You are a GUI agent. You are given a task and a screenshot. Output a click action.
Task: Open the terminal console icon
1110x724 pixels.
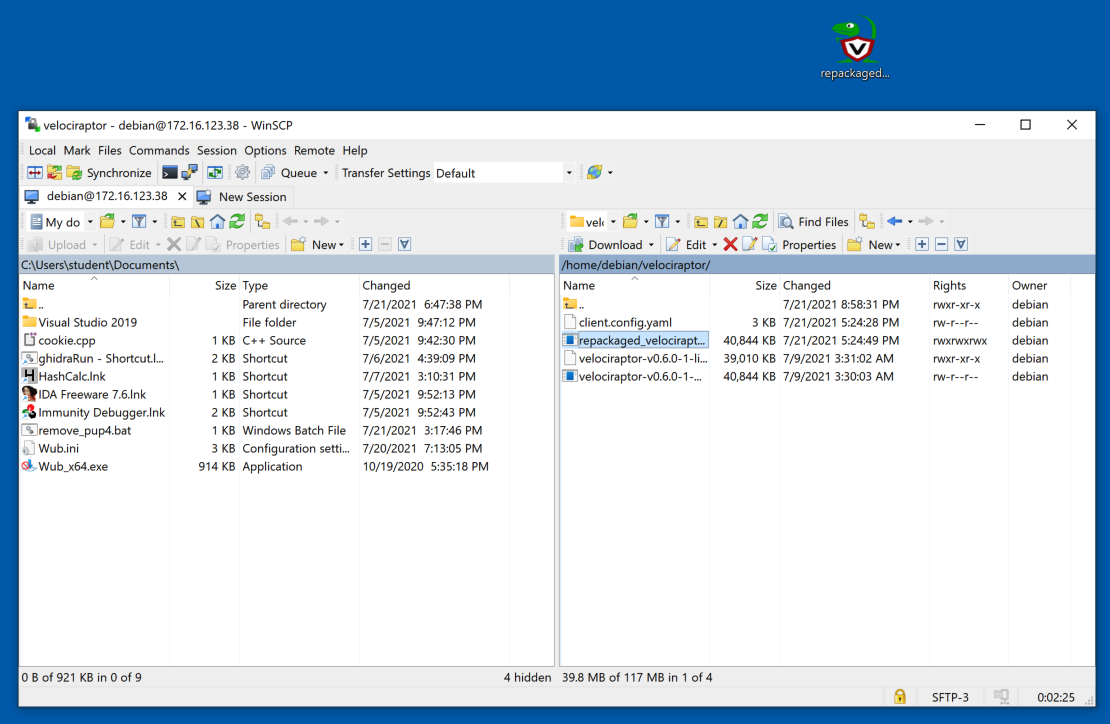click(x=170, y=173)
